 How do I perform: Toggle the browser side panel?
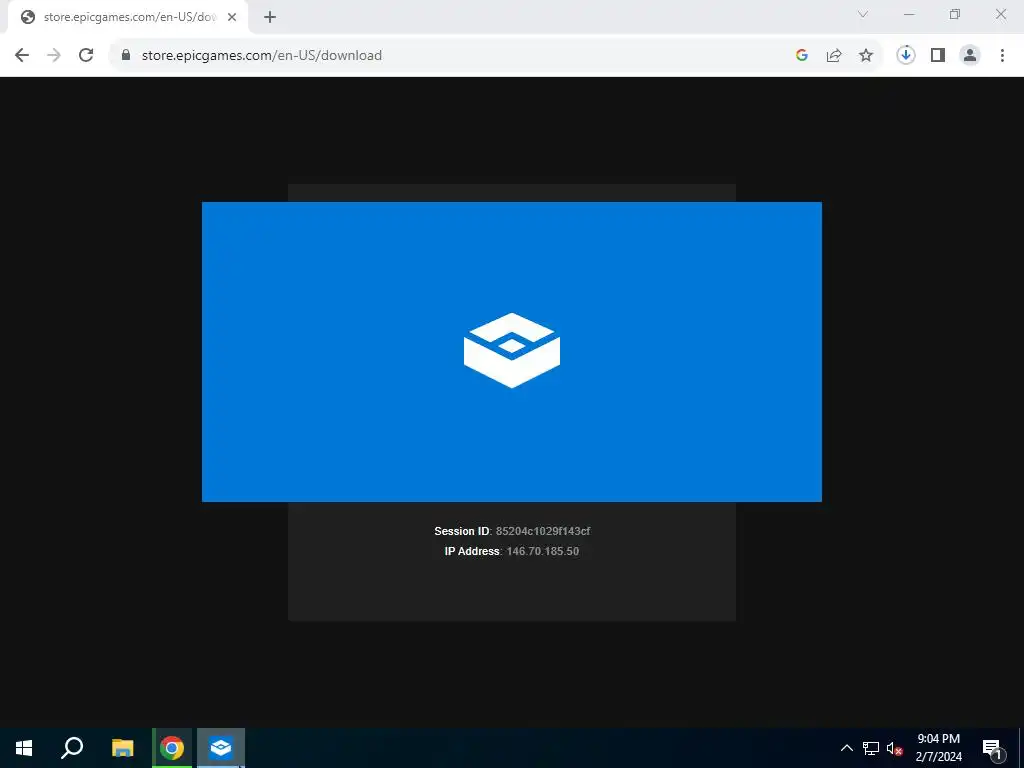point(938,56)
